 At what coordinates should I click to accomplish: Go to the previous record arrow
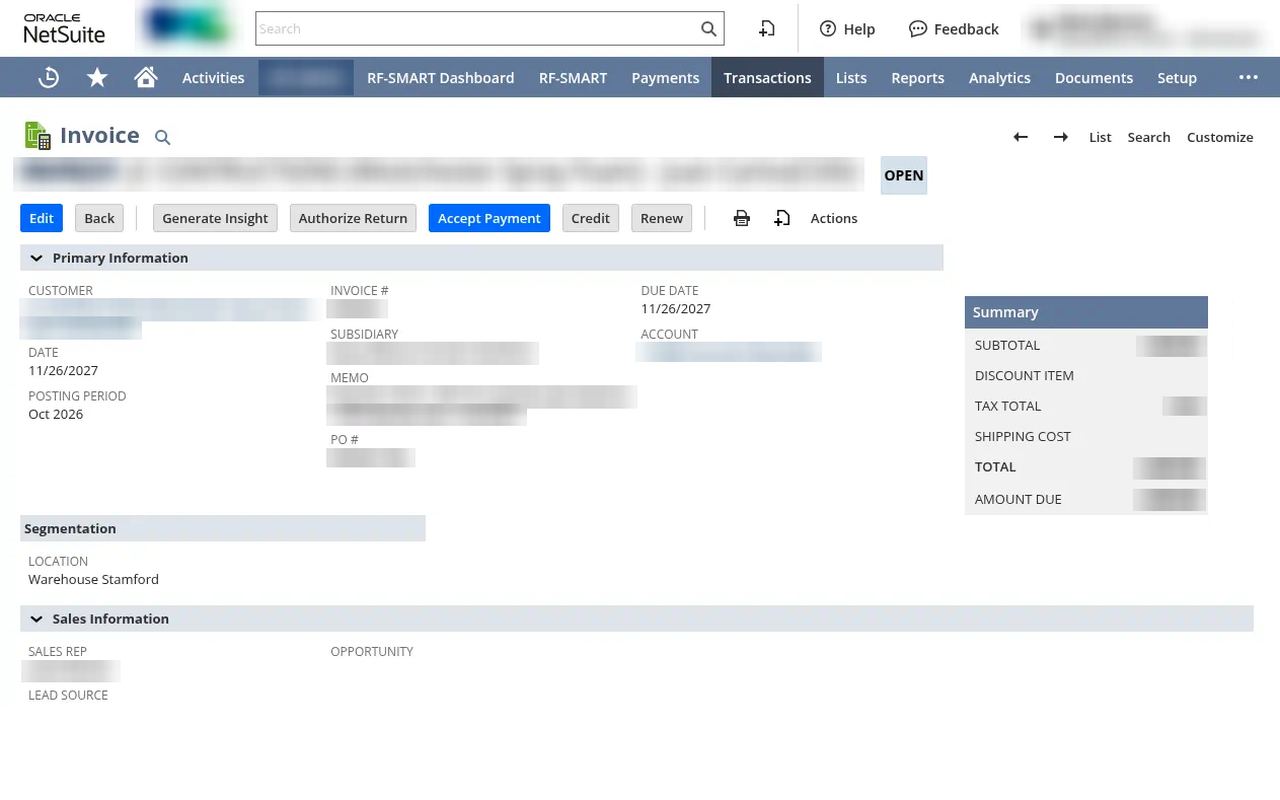click(1021, 137)
